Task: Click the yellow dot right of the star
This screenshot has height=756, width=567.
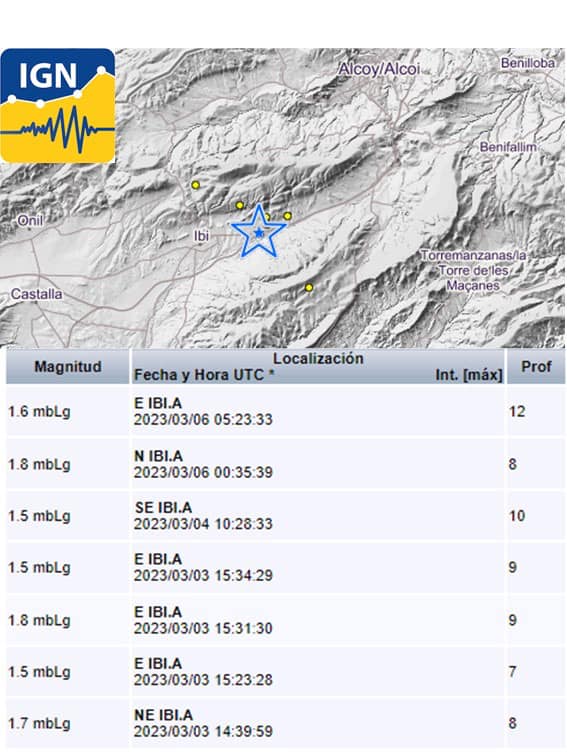Action: point(287,216)
